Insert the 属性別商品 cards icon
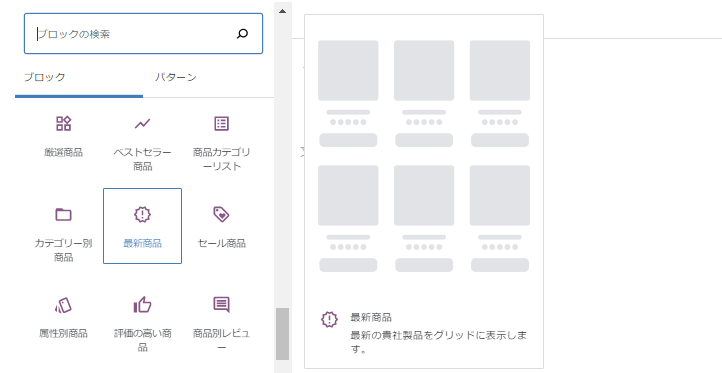 tap(64, 305)
